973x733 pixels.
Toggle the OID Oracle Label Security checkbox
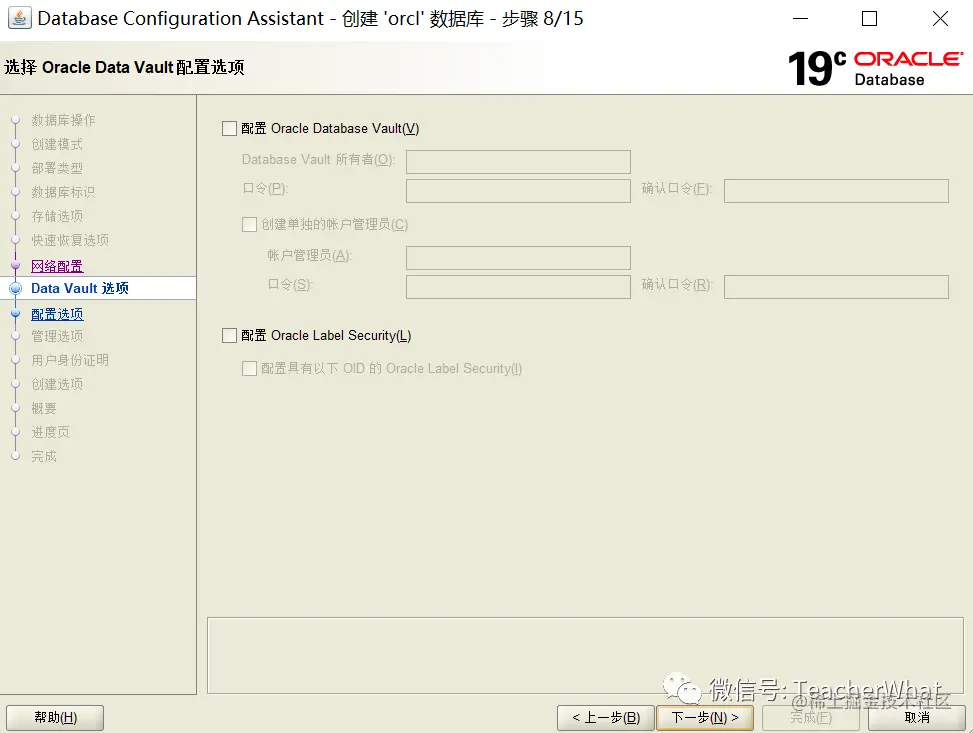pyautogui.click(x=249, y=369)
